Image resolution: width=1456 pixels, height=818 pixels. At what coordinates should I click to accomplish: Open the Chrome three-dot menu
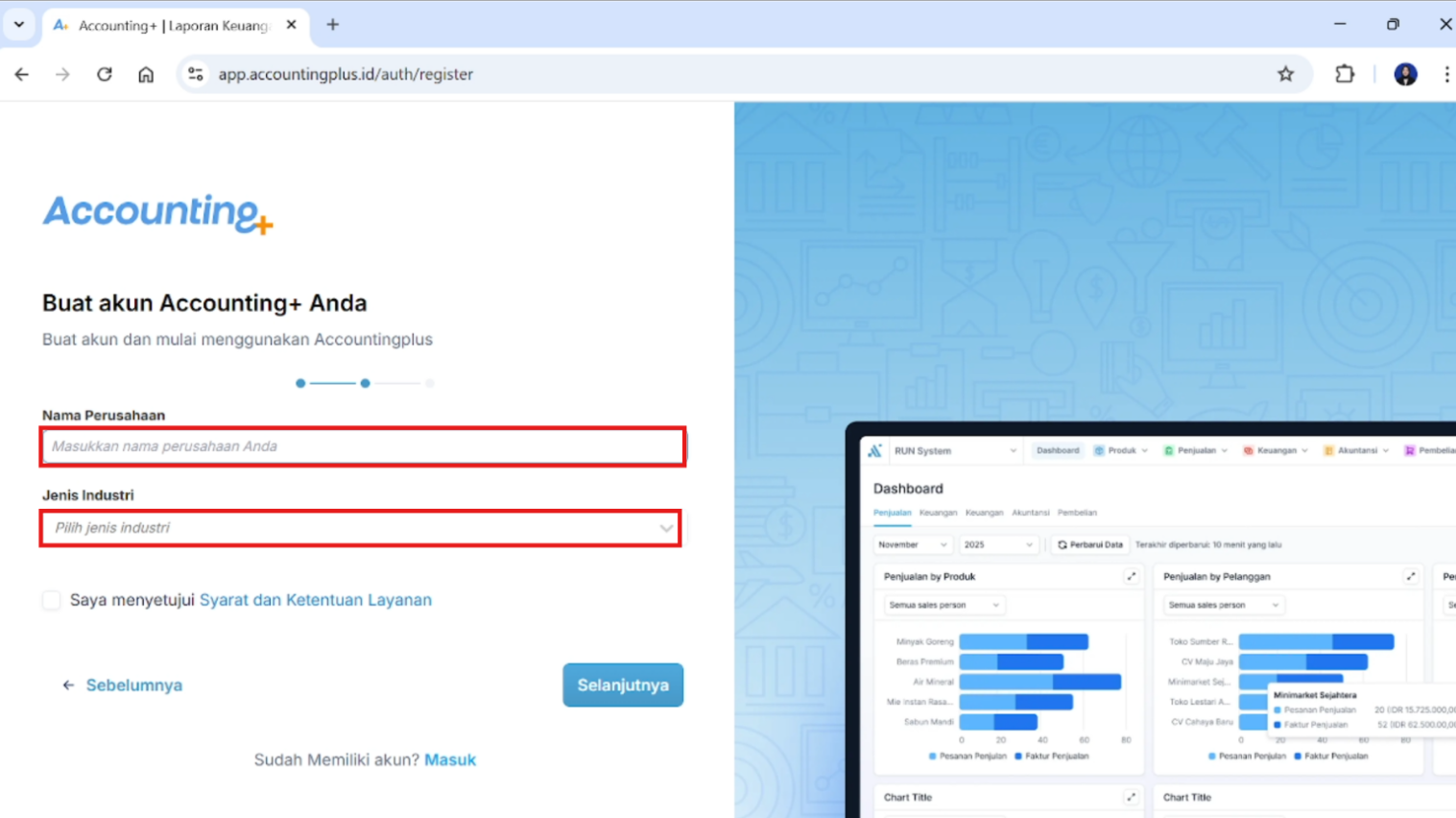[x=1446, y=74]
